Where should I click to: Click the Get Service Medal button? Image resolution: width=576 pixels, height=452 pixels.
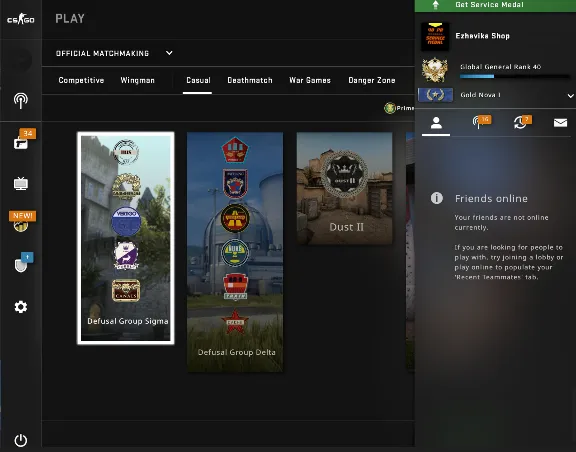tap(495, 6)
